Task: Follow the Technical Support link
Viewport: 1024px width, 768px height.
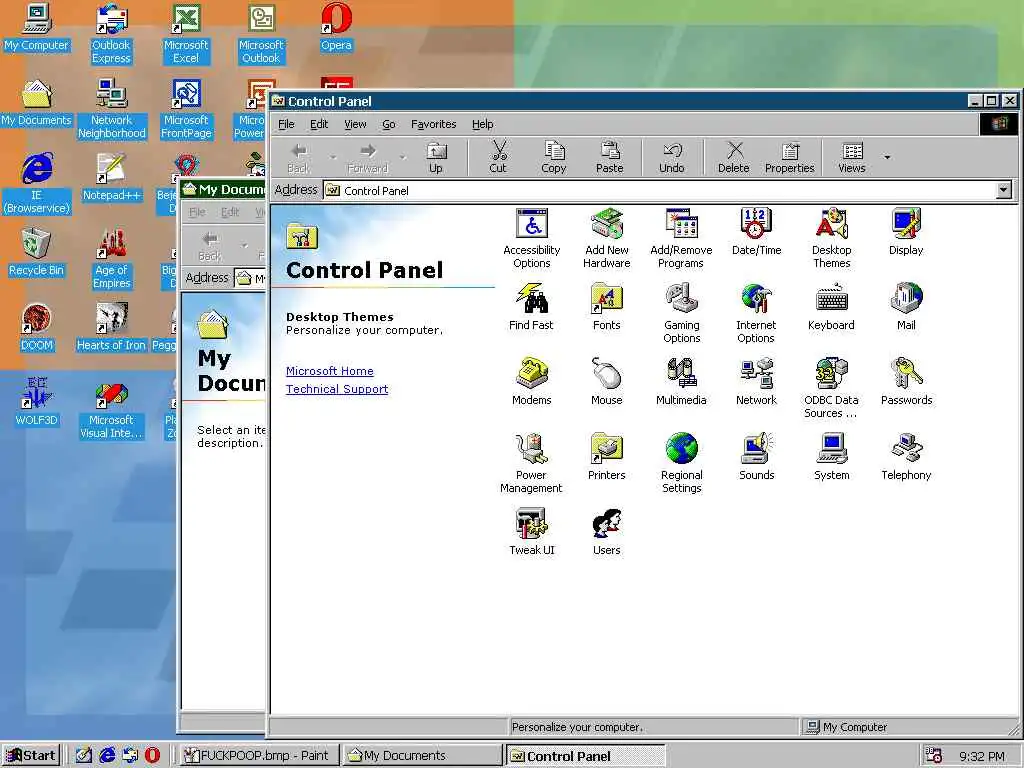Action: point(337,389)
